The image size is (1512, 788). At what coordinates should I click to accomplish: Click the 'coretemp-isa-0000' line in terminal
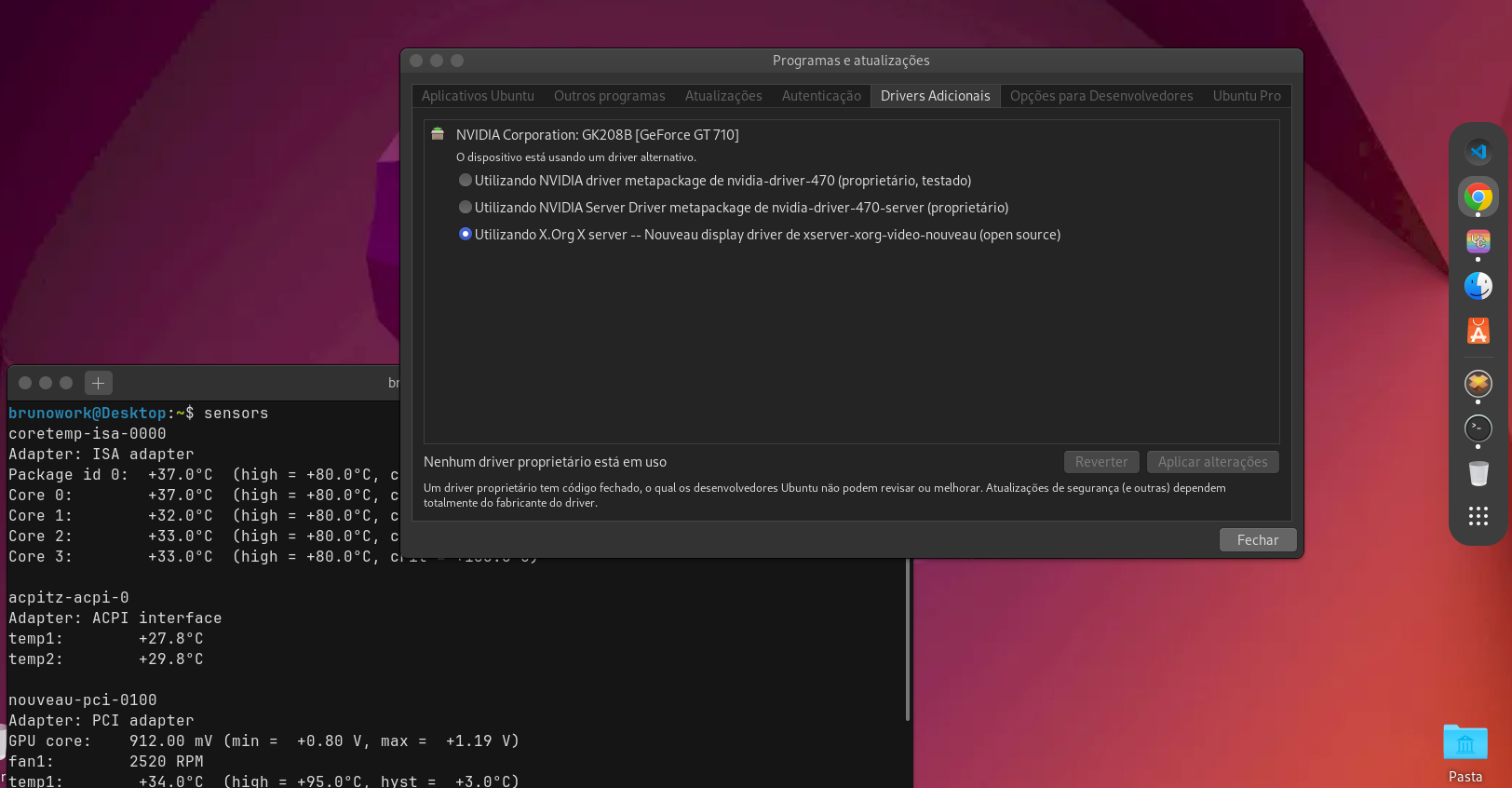[x=88, y=434]
